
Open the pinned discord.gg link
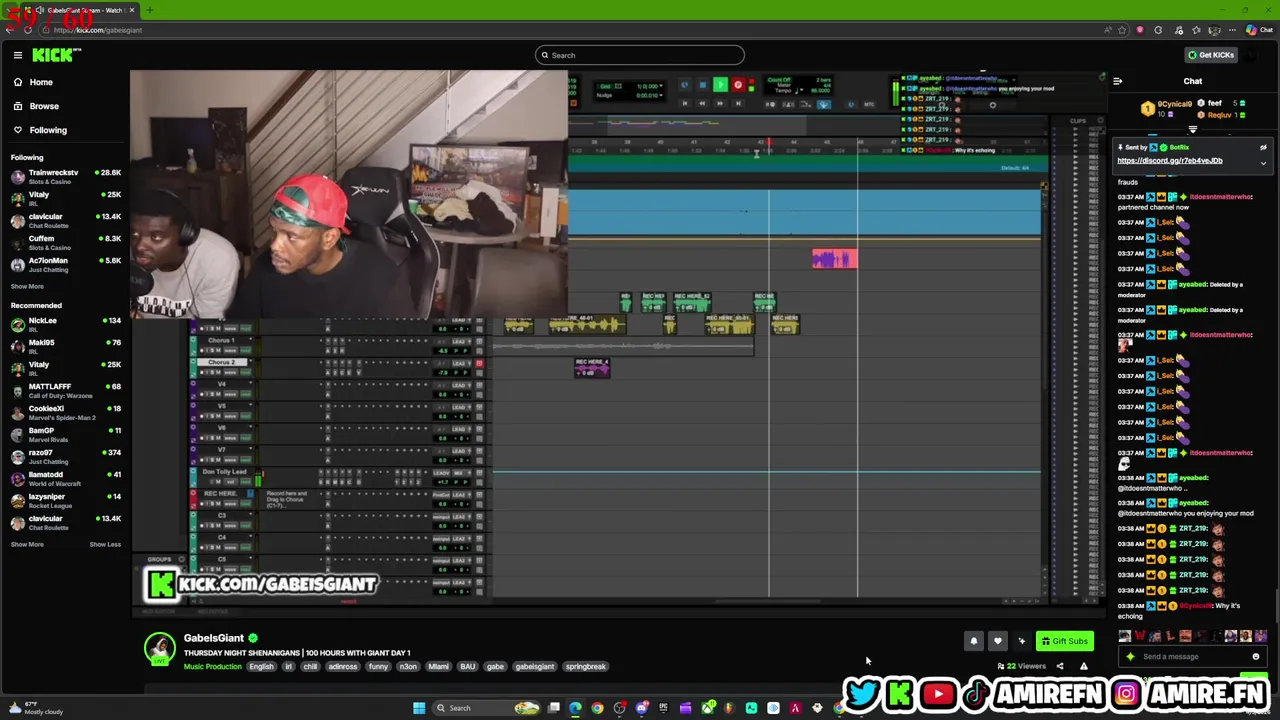coord(1169,161)
